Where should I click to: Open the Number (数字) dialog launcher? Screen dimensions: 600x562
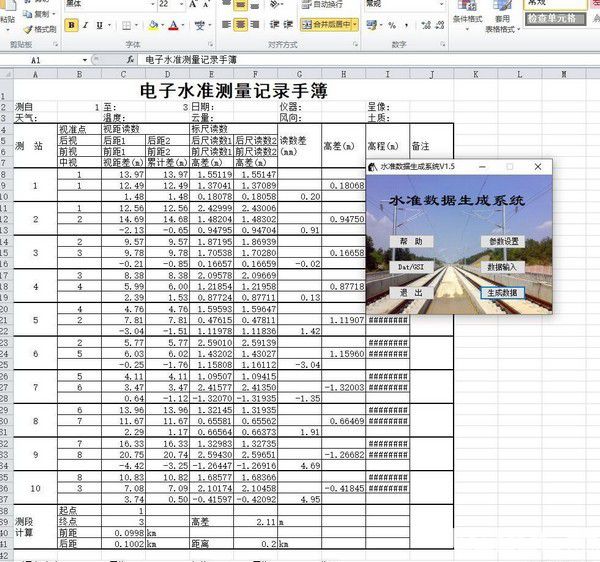443,44
